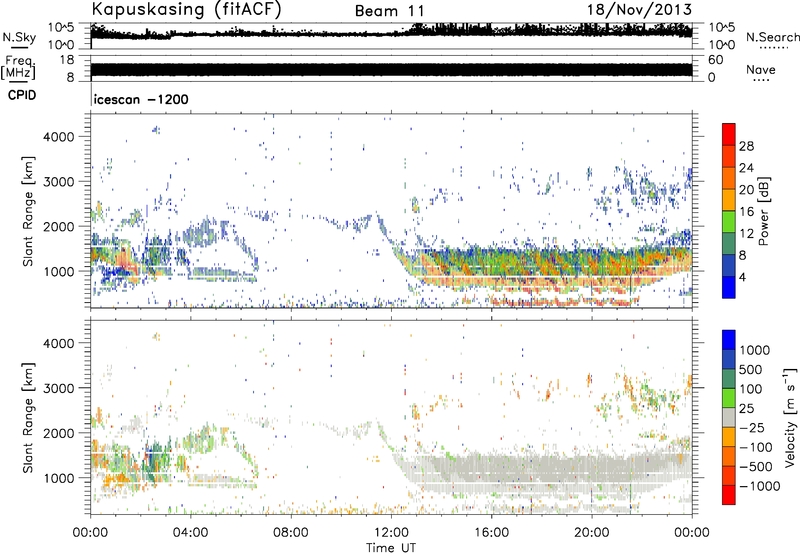
Task: Click the "28" power colorbar tick label
Action: 746,146
